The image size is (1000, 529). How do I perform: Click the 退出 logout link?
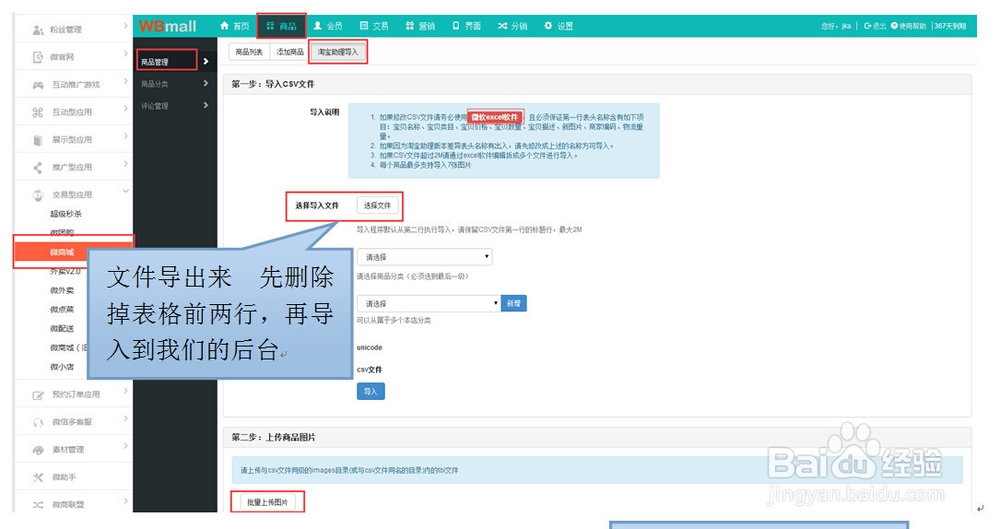pos(875,26)
